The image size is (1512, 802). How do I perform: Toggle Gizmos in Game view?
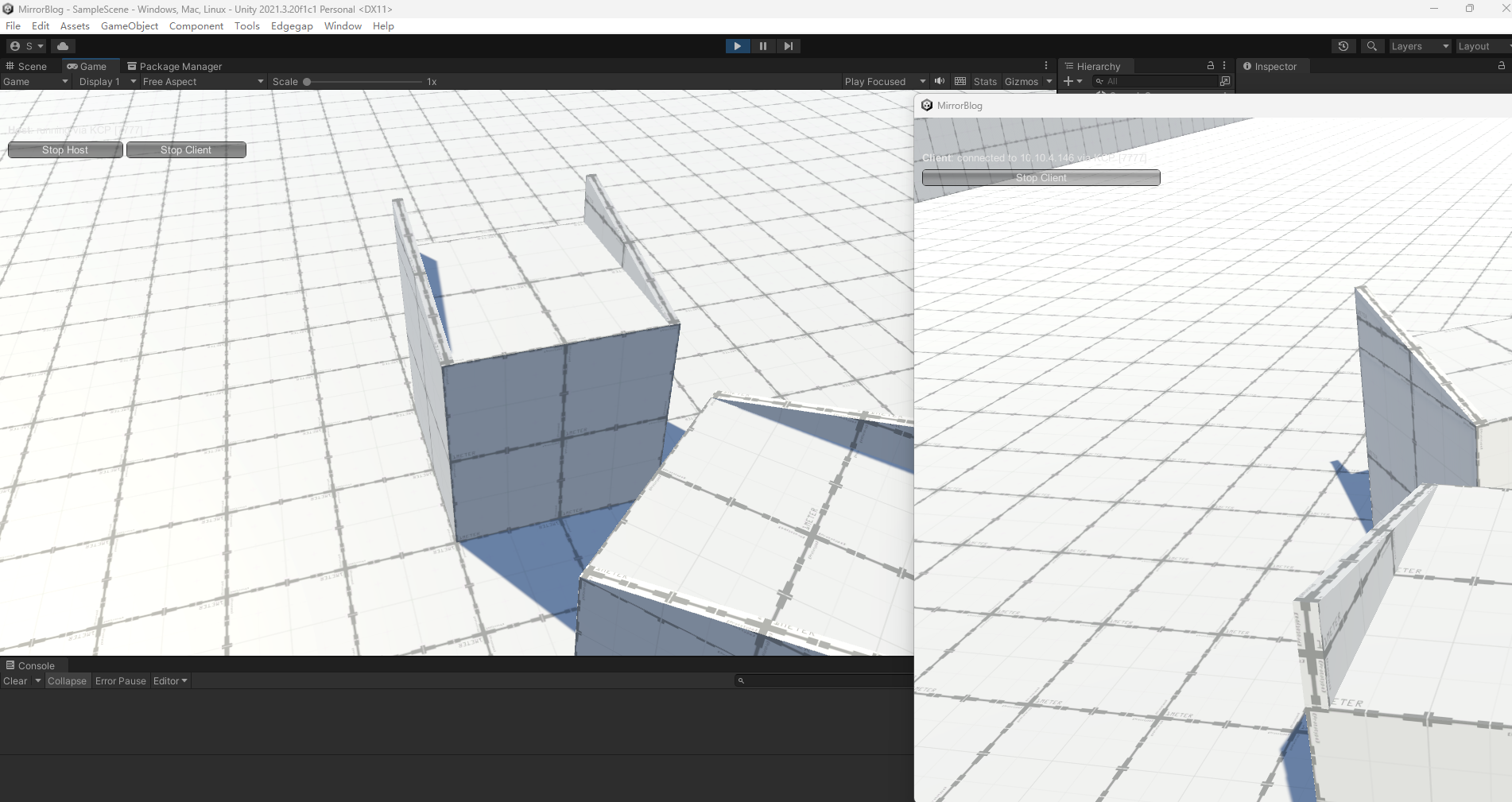[x=1022, y=81]
